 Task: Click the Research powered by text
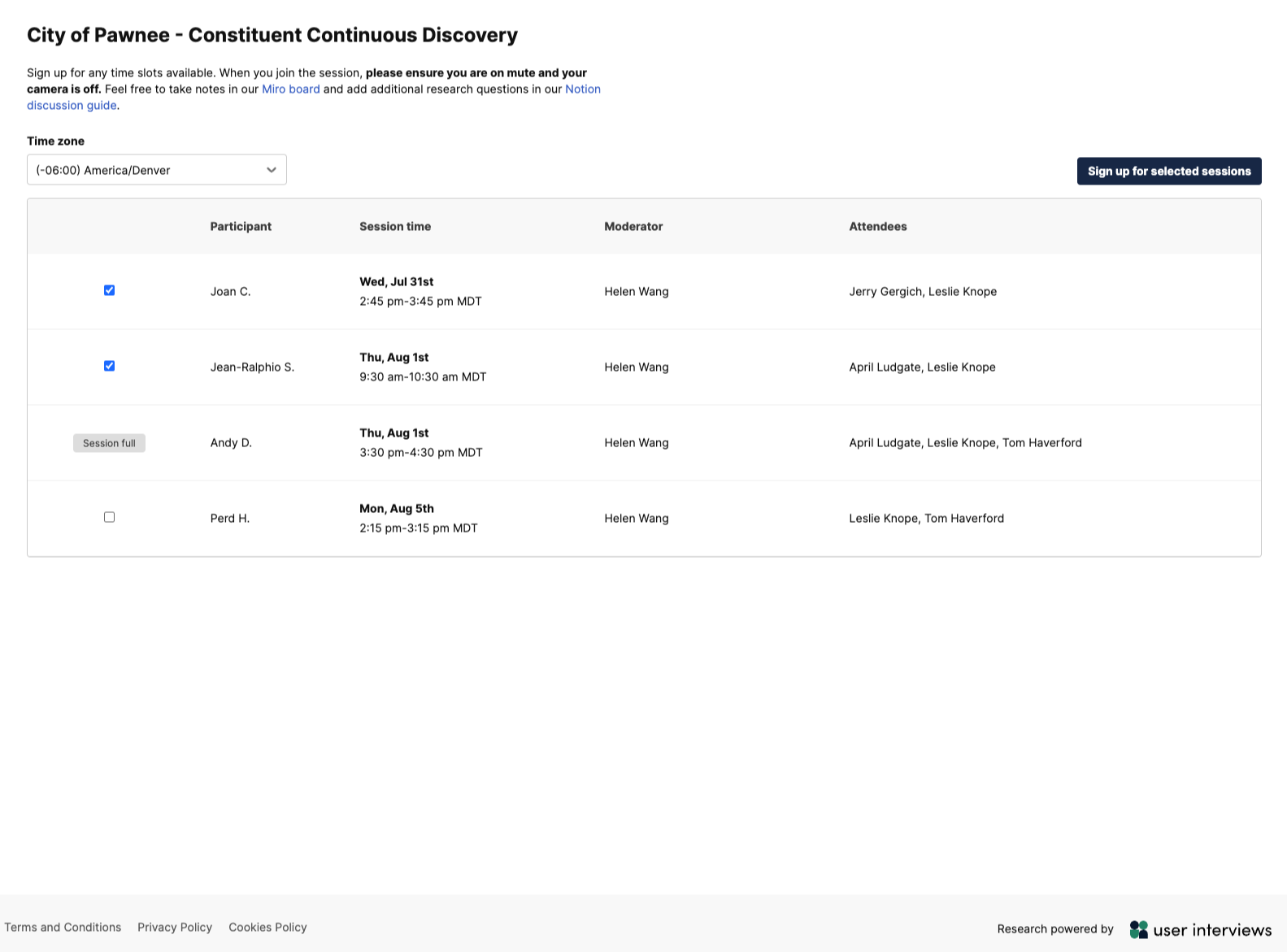pyautogui.click(x=1055, y=928)
